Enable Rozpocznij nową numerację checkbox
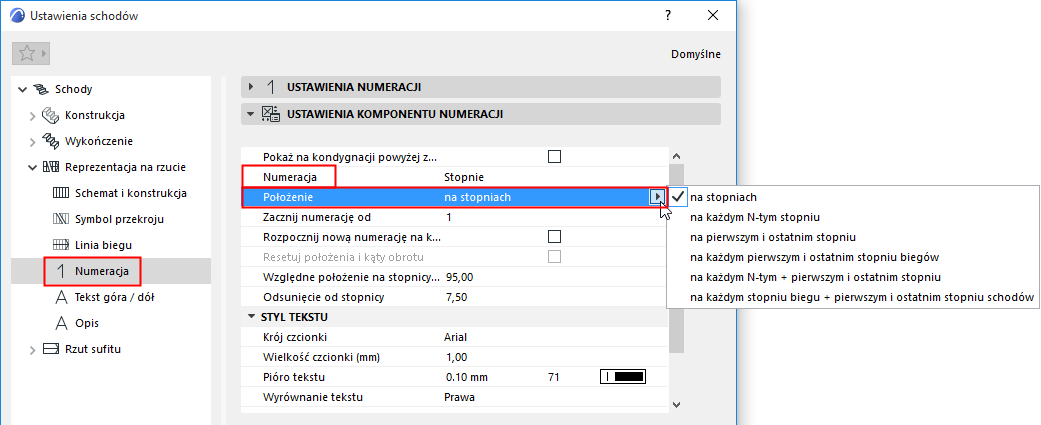Viewport: 1041px width, 425px height. point(554,236)
